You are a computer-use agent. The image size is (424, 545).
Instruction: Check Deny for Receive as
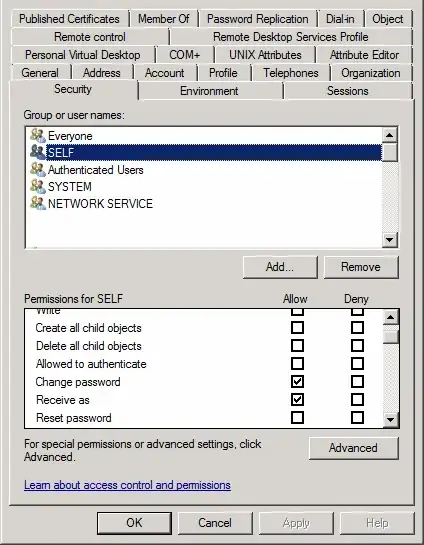tap(357, 400)
